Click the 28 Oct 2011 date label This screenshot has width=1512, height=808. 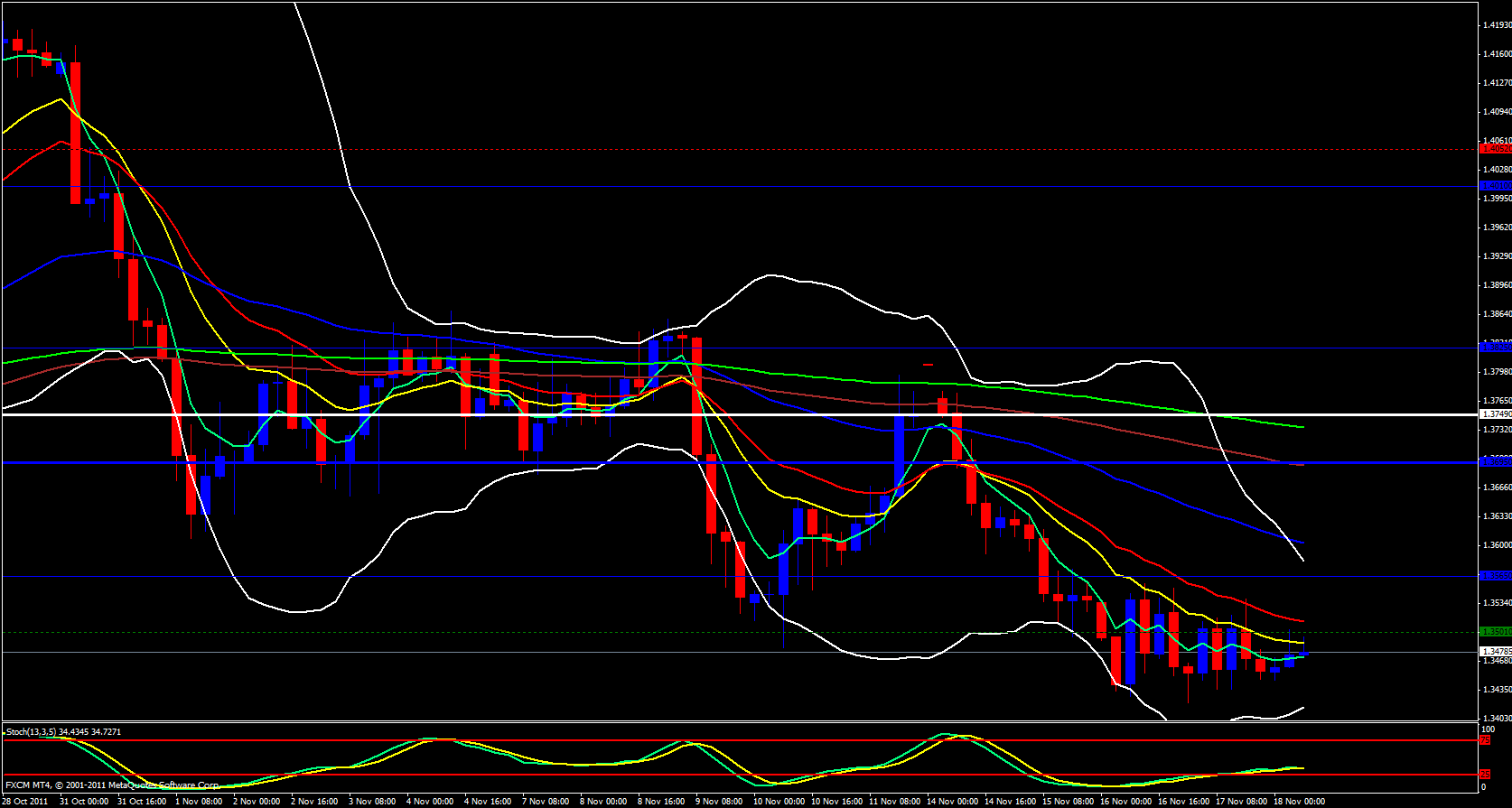[x=25, y=802]
